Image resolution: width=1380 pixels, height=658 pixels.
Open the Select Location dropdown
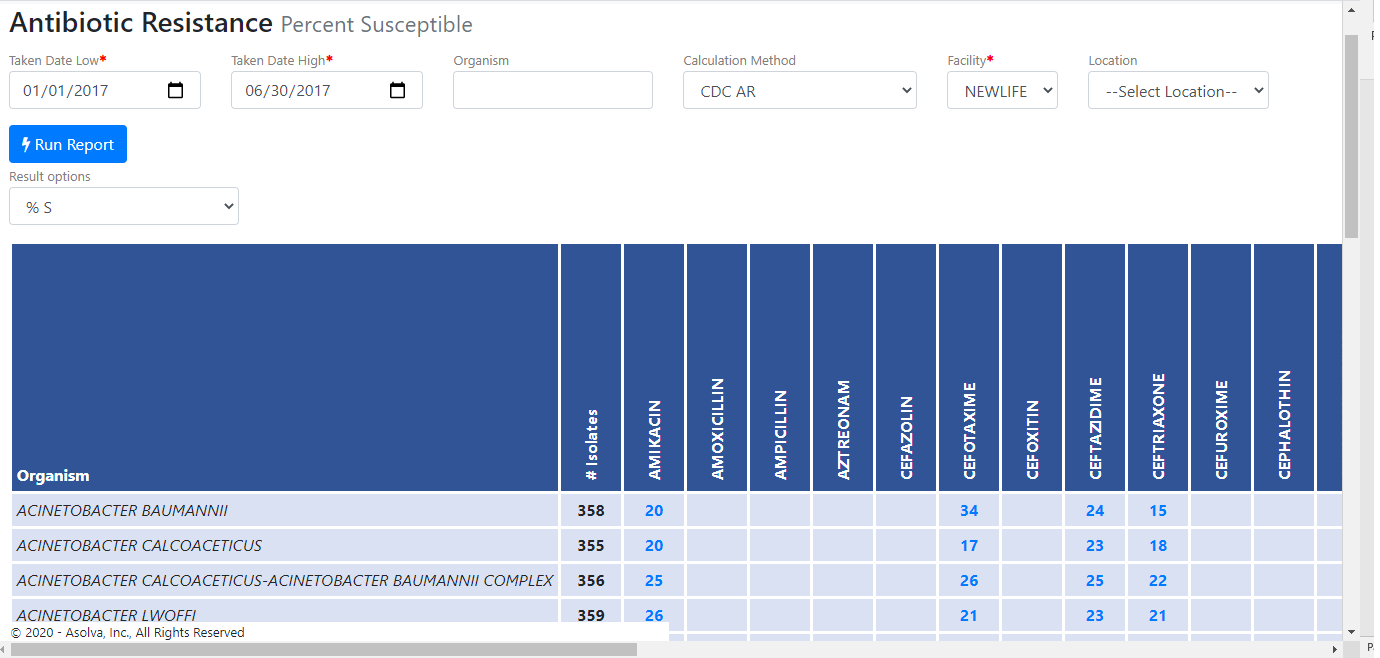(1178, 91)
